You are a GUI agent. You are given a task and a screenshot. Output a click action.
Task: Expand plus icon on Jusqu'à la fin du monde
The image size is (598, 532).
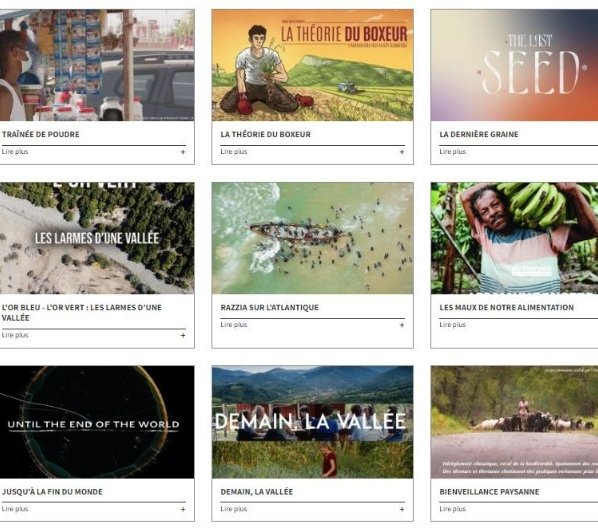pos(183,509)
